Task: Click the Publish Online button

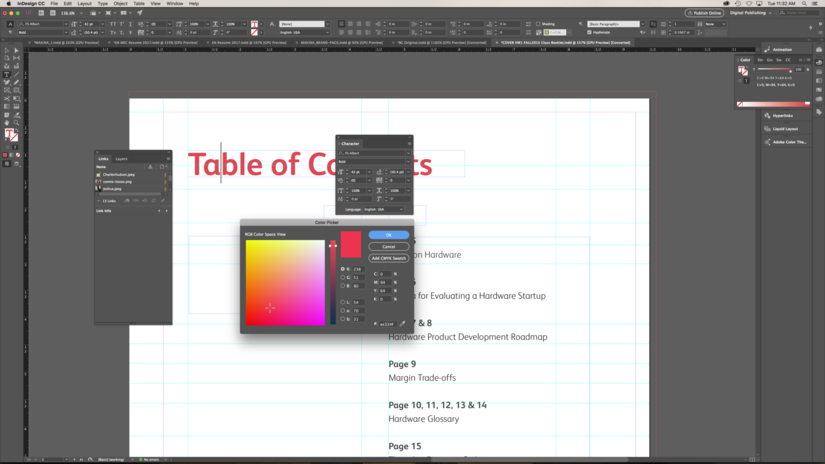Action: [704, 13]
